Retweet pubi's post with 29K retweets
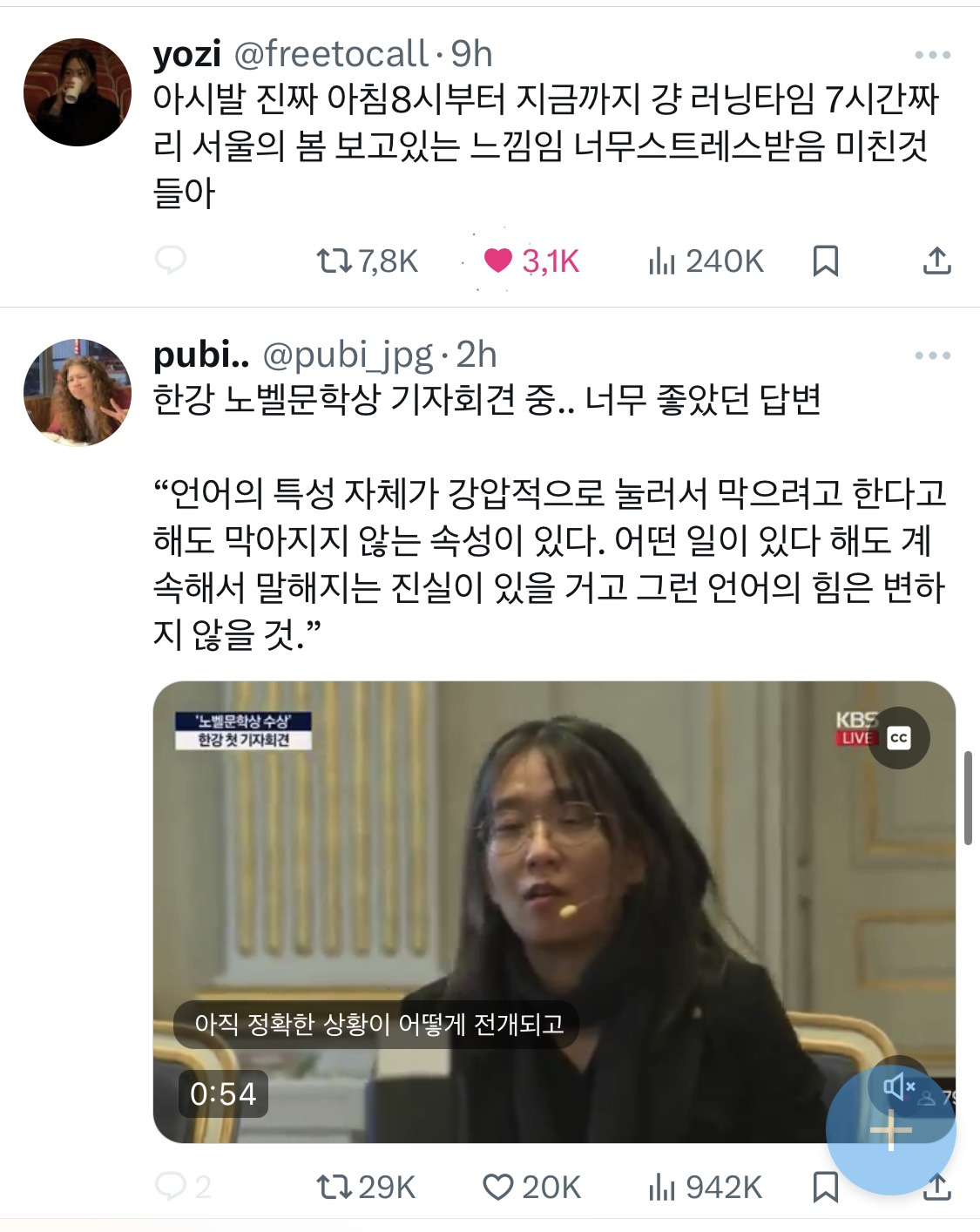The image size is (980, 1232). 366,1187
